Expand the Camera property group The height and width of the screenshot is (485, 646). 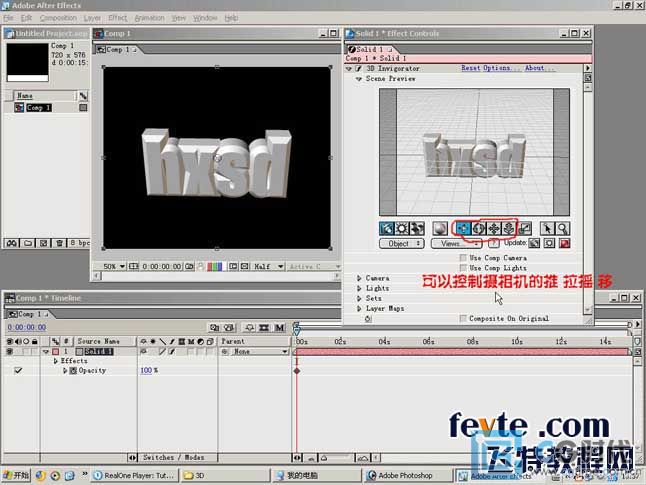[x=359, y=278]
